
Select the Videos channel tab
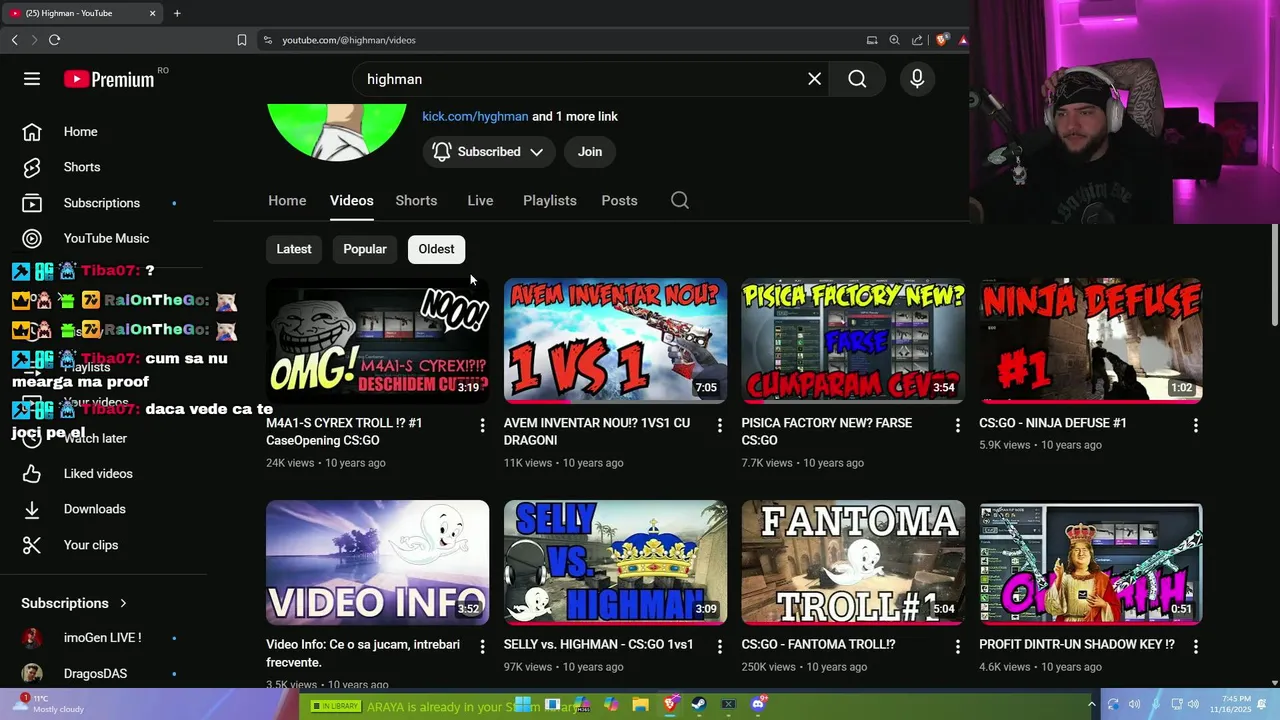click(352, 200)
